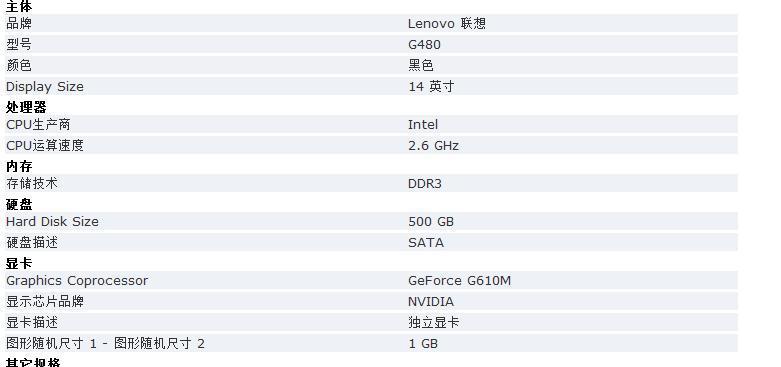Click the 1 GB graphics memory value
The width and height of the screenshot is (781, 367).
tap(423, 343)
